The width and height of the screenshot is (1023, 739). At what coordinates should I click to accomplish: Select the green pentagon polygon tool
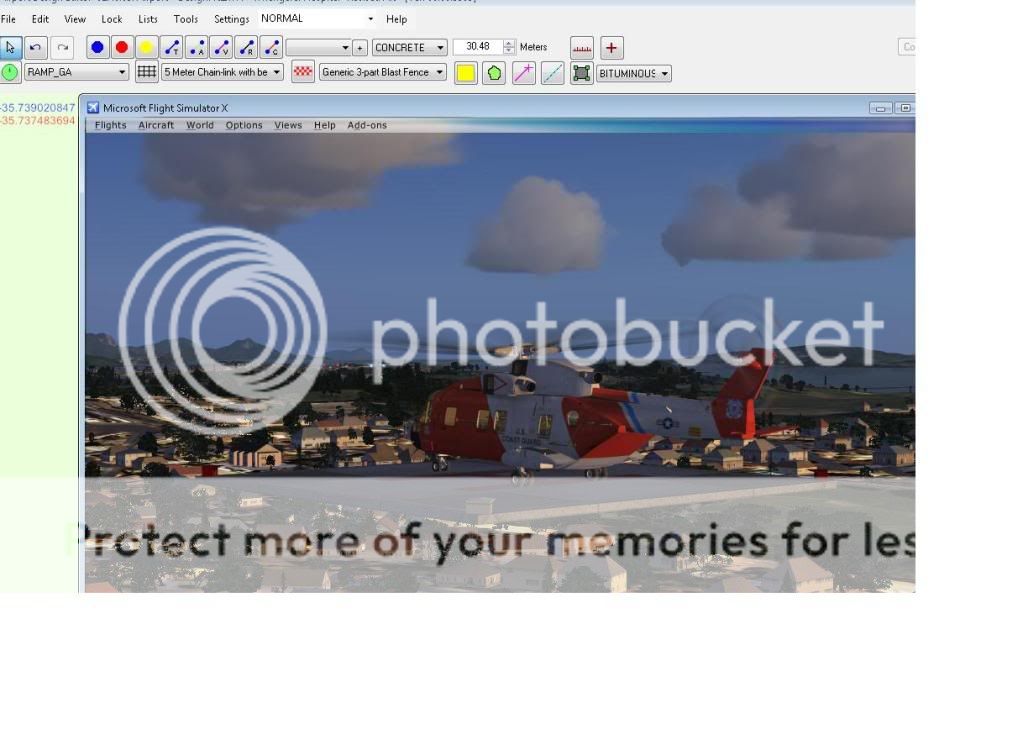tap(494, 73)
